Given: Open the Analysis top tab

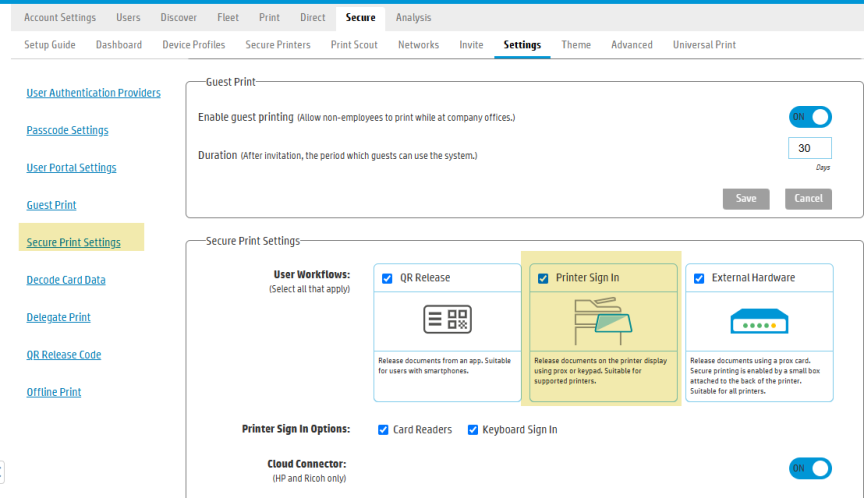Looking at the screenshot, I should [x=413, y=18].
